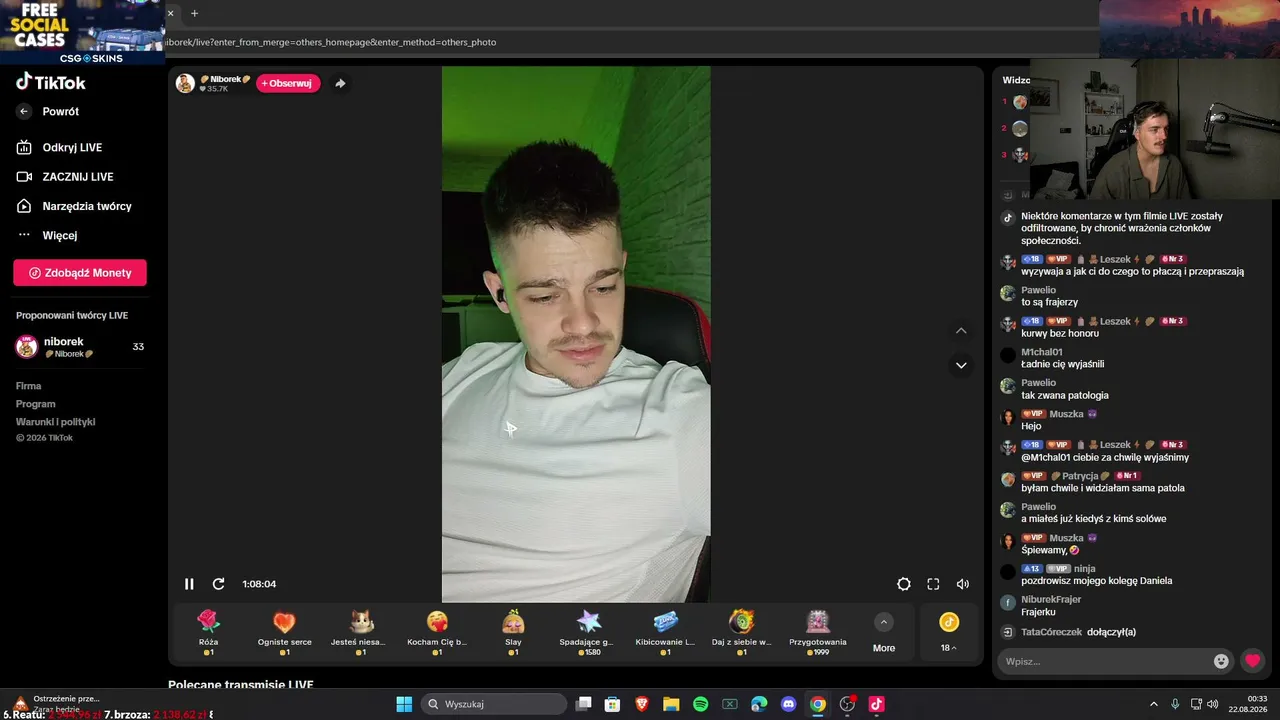
Task: Switch to Chrome in the taskbar
Action: pyautogui.click(x=818, y=704)
